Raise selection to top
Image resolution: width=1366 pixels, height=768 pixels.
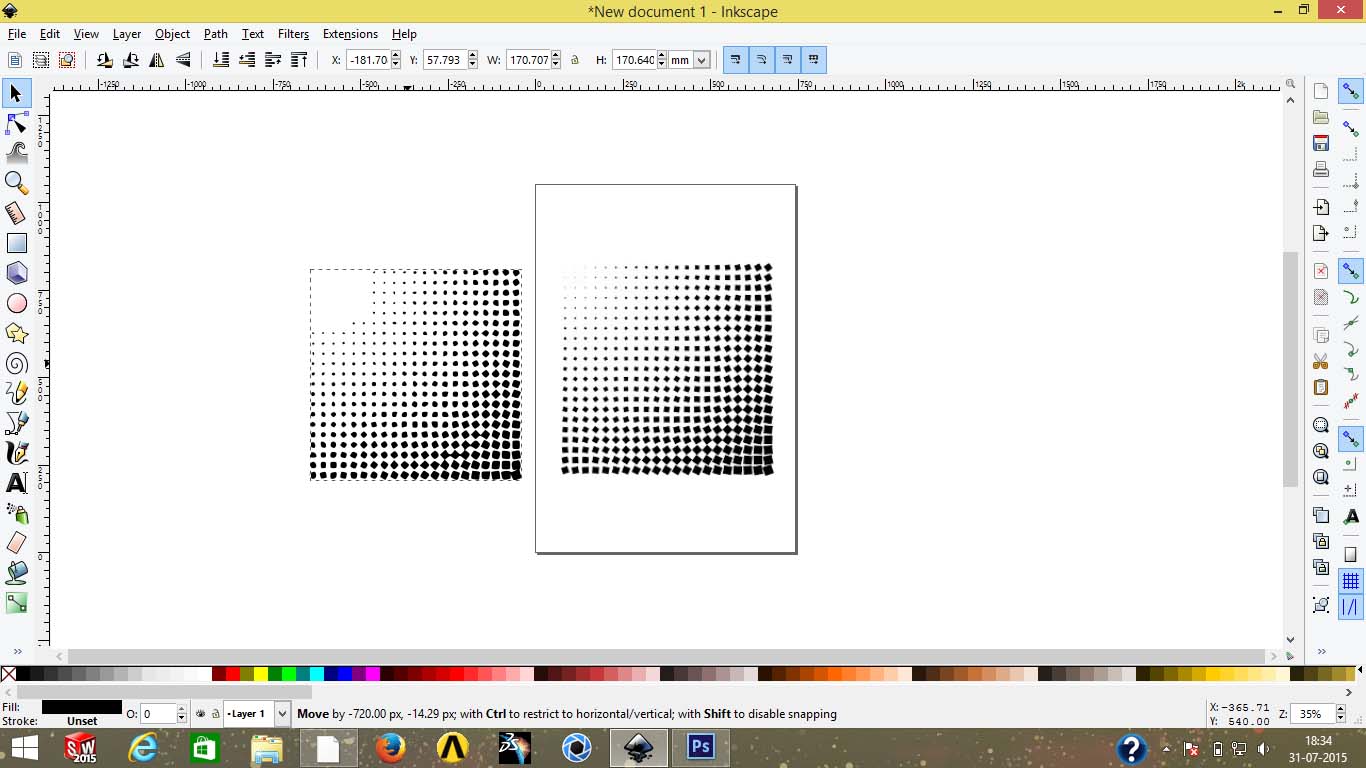[299, 60]
